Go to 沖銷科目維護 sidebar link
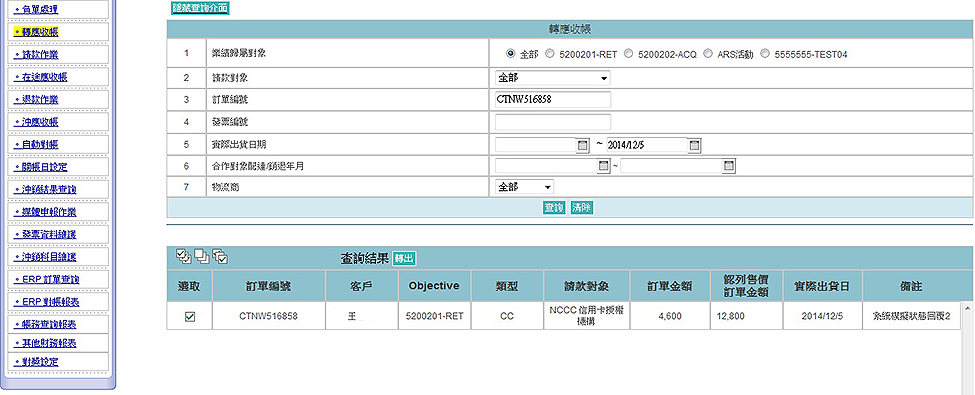This screenshot has height=395, width=975. [45, 256]
